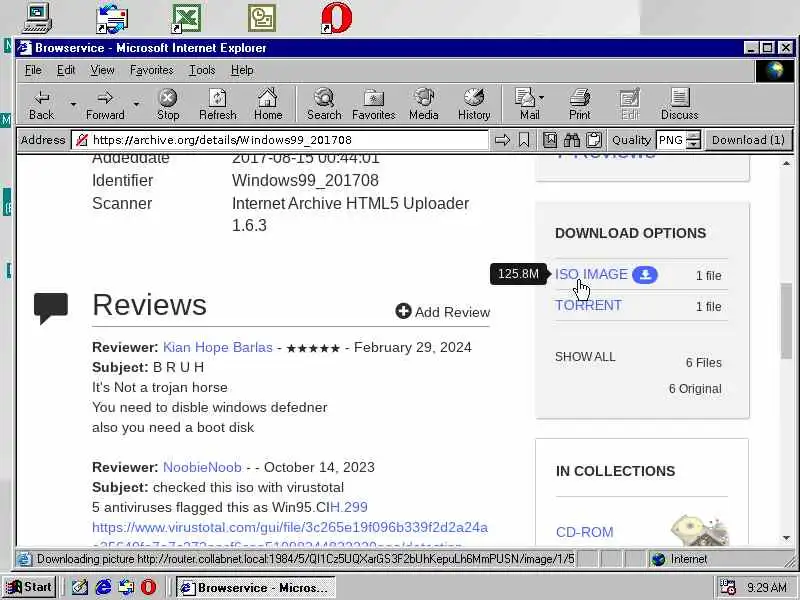Screen dimensions: 800x600
Task: Click the Download (1) button
Action: click(748, 140)
